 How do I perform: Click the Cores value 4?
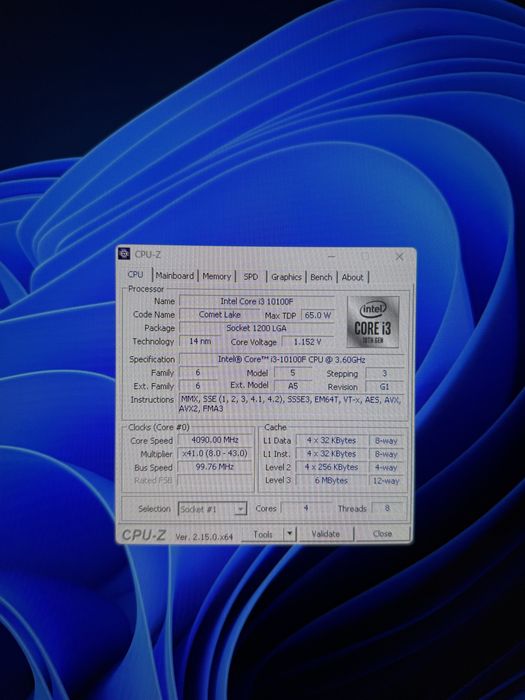(306, 508)
